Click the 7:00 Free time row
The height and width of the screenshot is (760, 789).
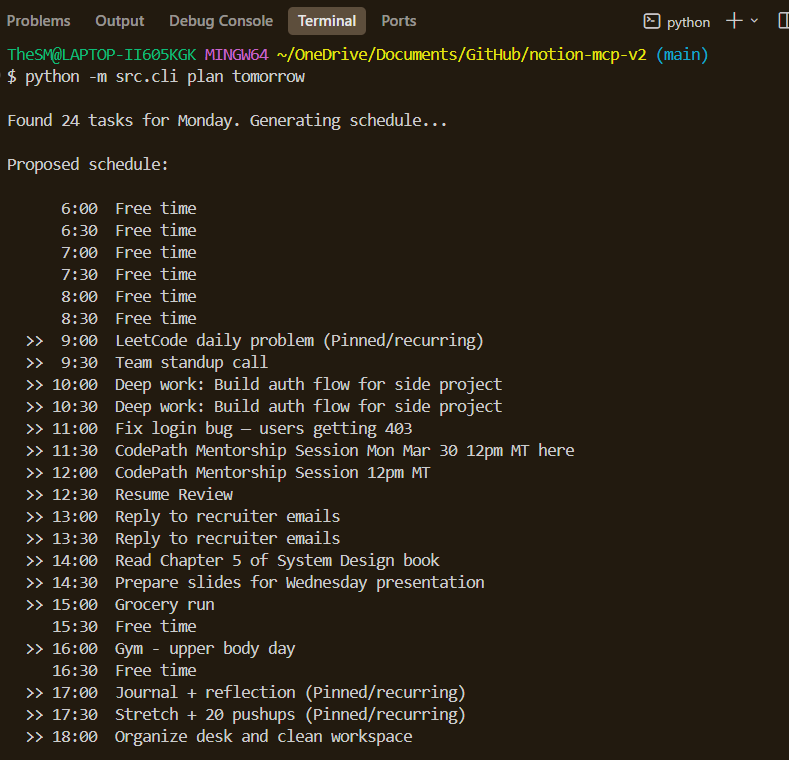coord(129,253)
